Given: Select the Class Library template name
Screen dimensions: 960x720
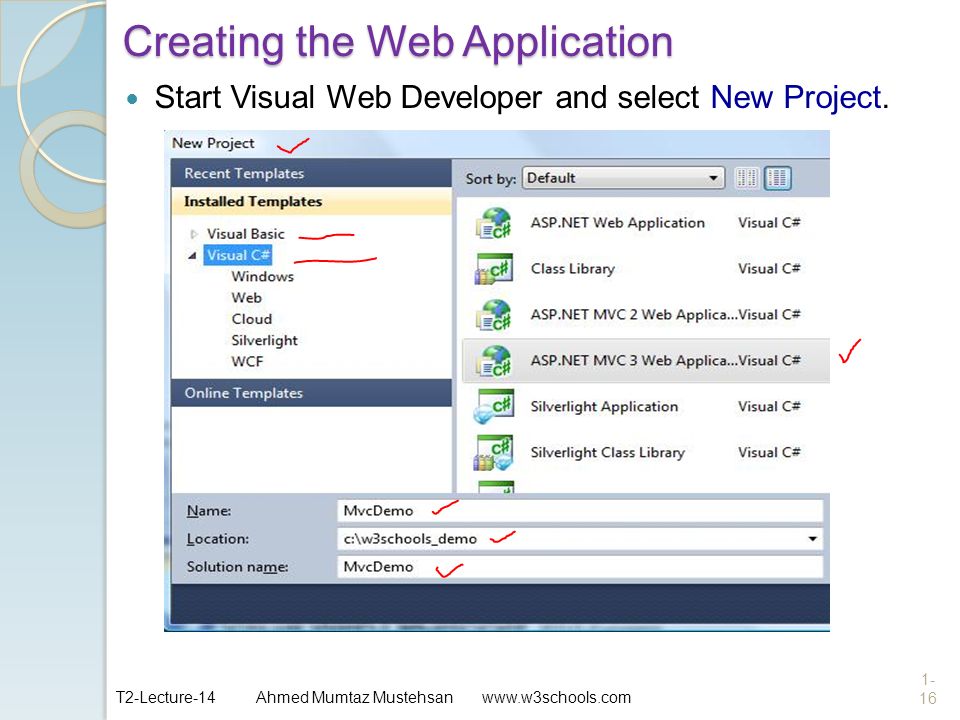Looking at the screenshot, I should tap(572, 269).
